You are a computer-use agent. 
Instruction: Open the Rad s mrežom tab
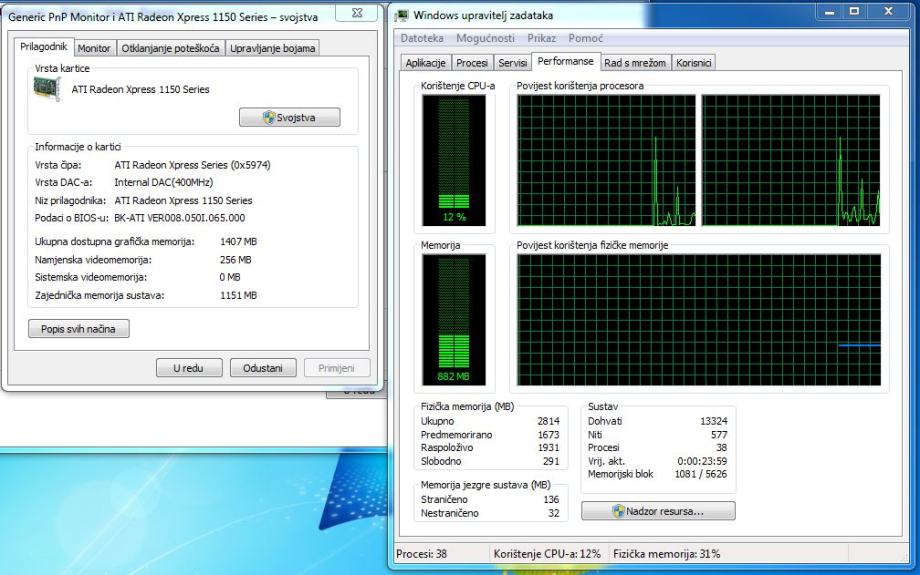(635, 63)
